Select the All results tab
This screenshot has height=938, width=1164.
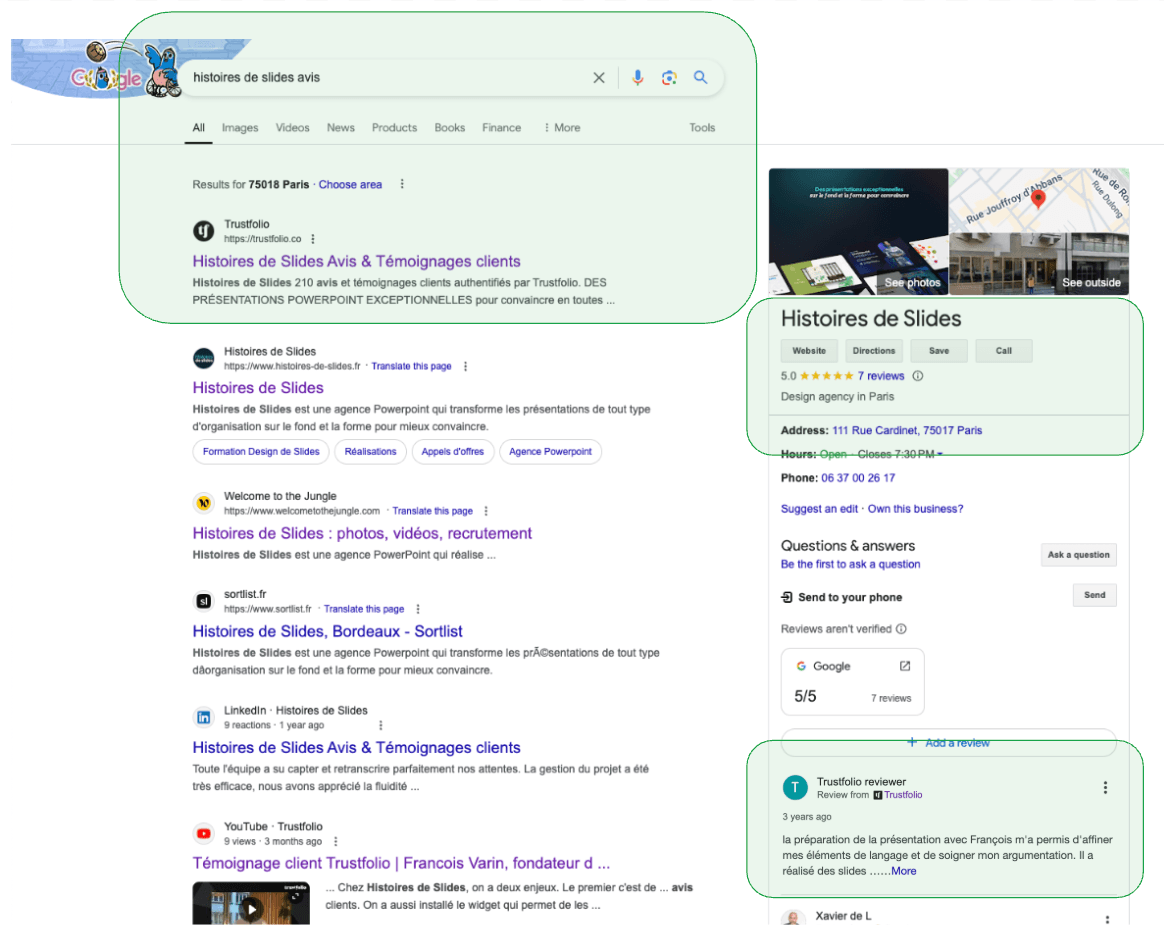[x=199, y=128]
